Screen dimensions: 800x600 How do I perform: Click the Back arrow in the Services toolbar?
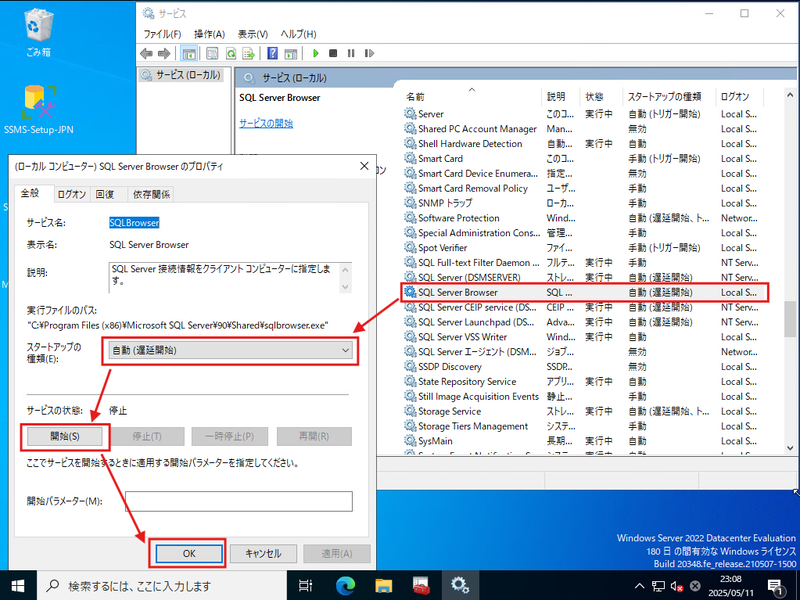pyautogui.click(x=147, y=53)
